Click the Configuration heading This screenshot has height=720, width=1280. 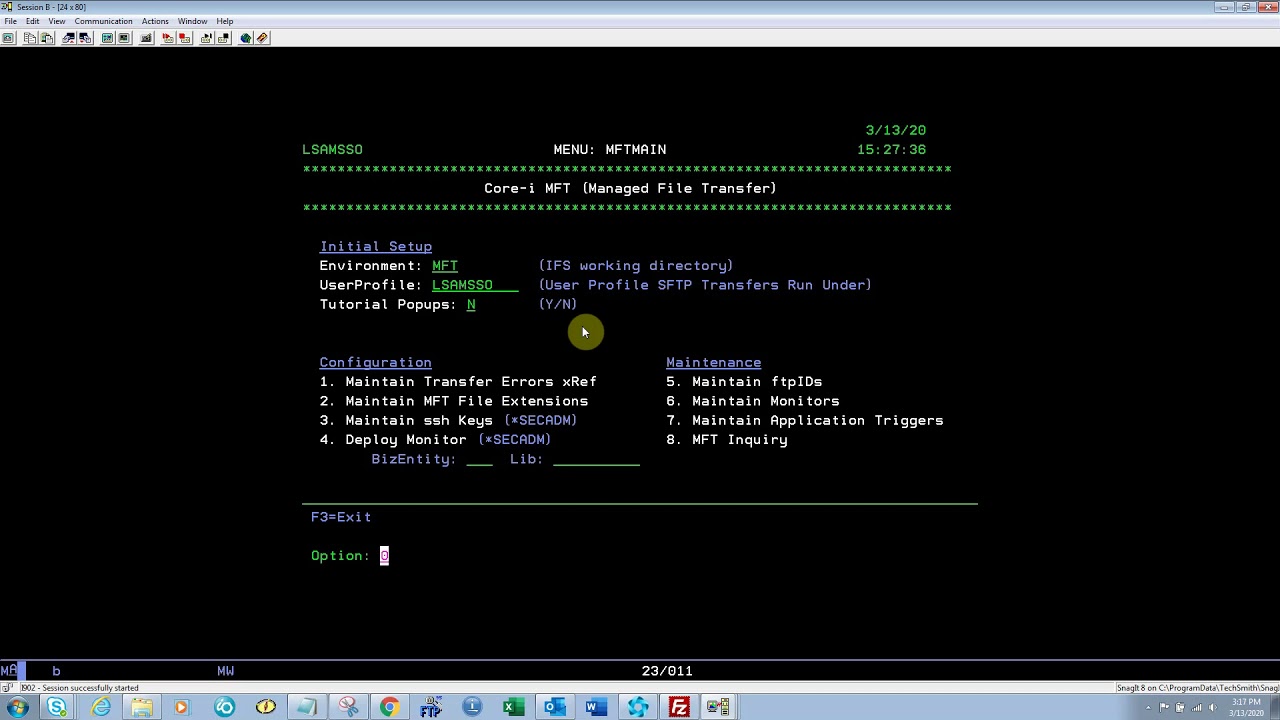tap(375, 362)
